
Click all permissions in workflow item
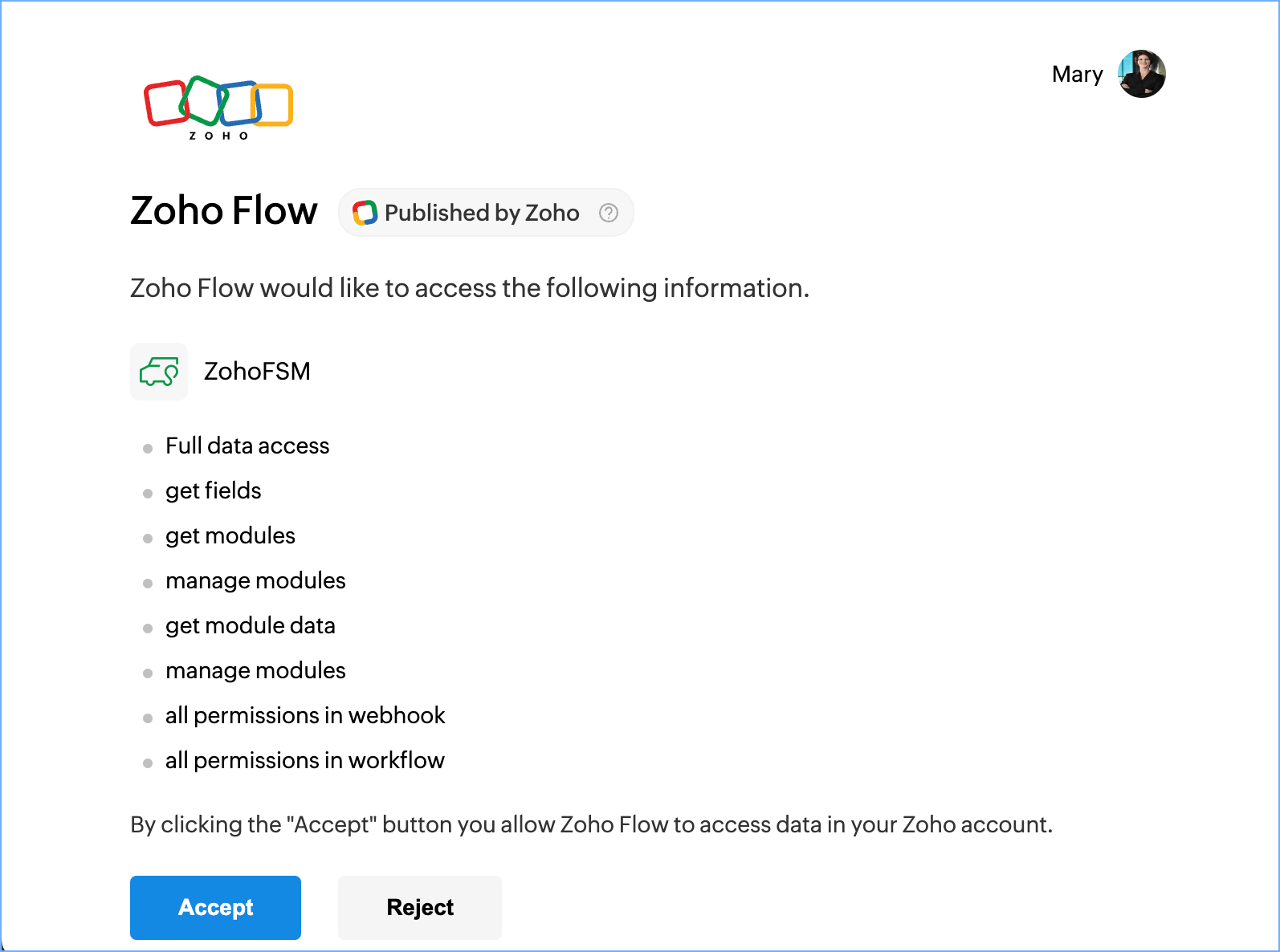[x=305, y=761]
